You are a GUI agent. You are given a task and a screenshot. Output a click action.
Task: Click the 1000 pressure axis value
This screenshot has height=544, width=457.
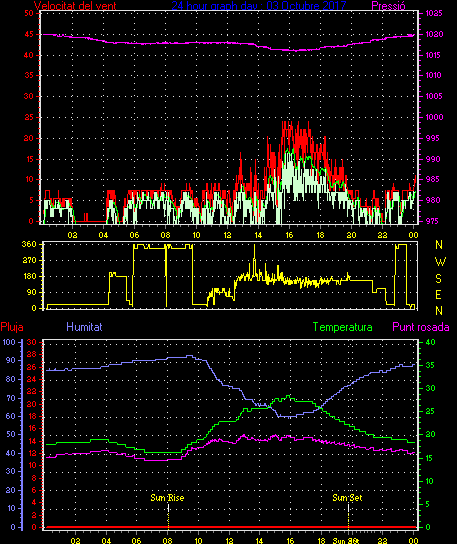click(x=434, y=117)
